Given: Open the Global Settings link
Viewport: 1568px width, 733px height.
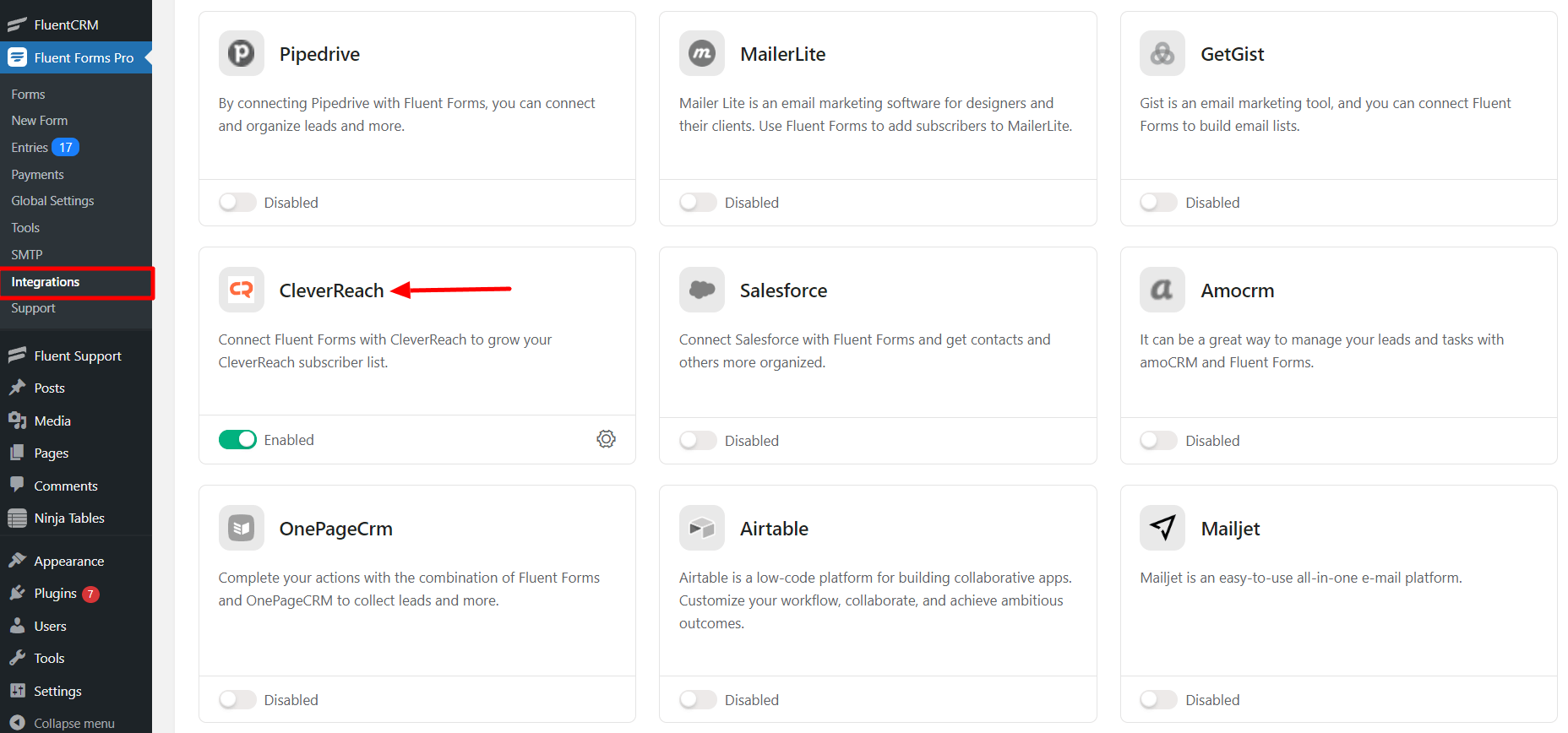Looking at the screenshot, I should coord(52,201).
